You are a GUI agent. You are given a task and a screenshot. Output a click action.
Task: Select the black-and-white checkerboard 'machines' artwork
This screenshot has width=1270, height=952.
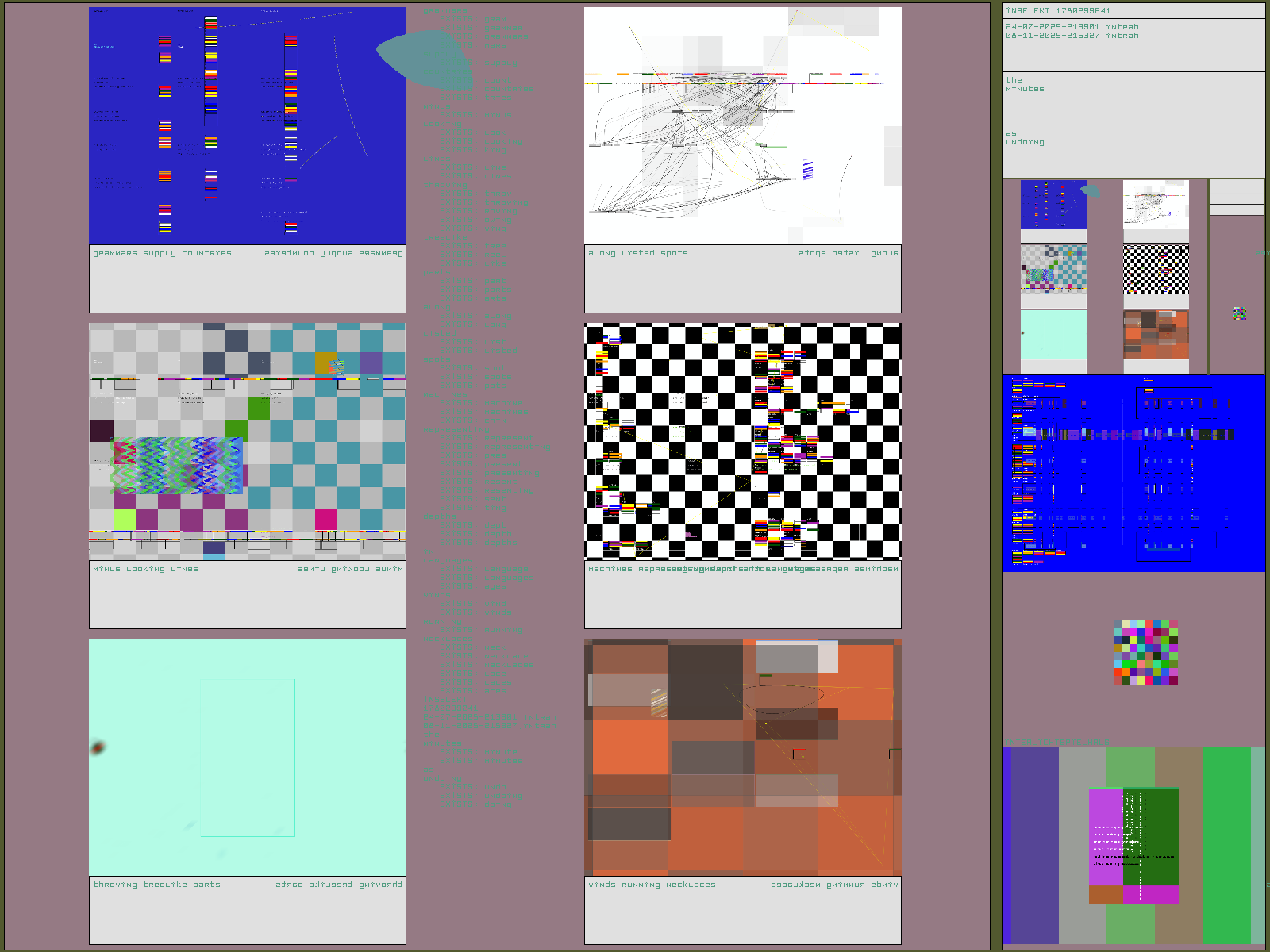click(x=742, y=441)
